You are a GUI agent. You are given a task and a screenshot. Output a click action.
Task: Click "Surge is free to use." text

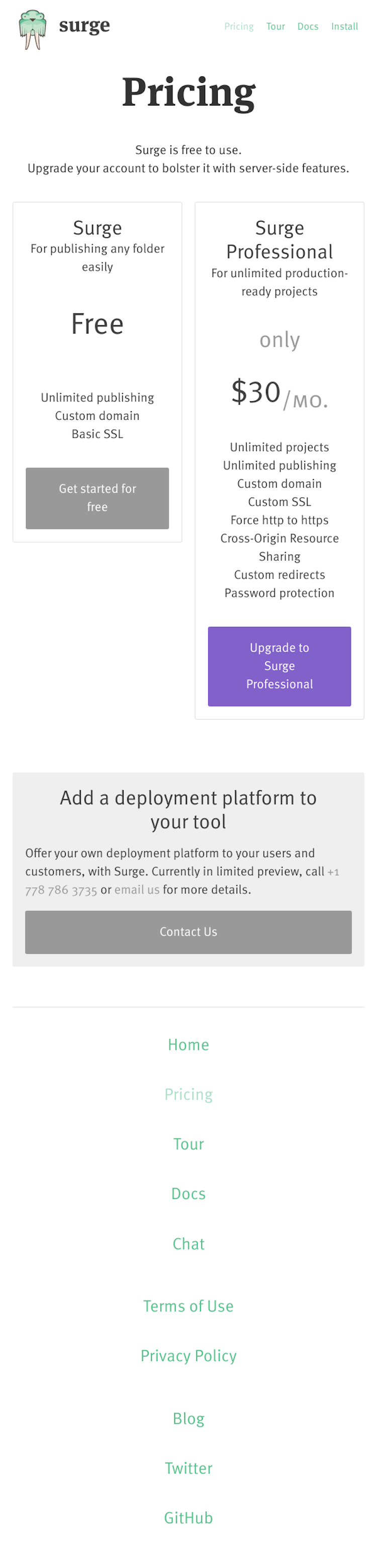[x=188, y=150]
